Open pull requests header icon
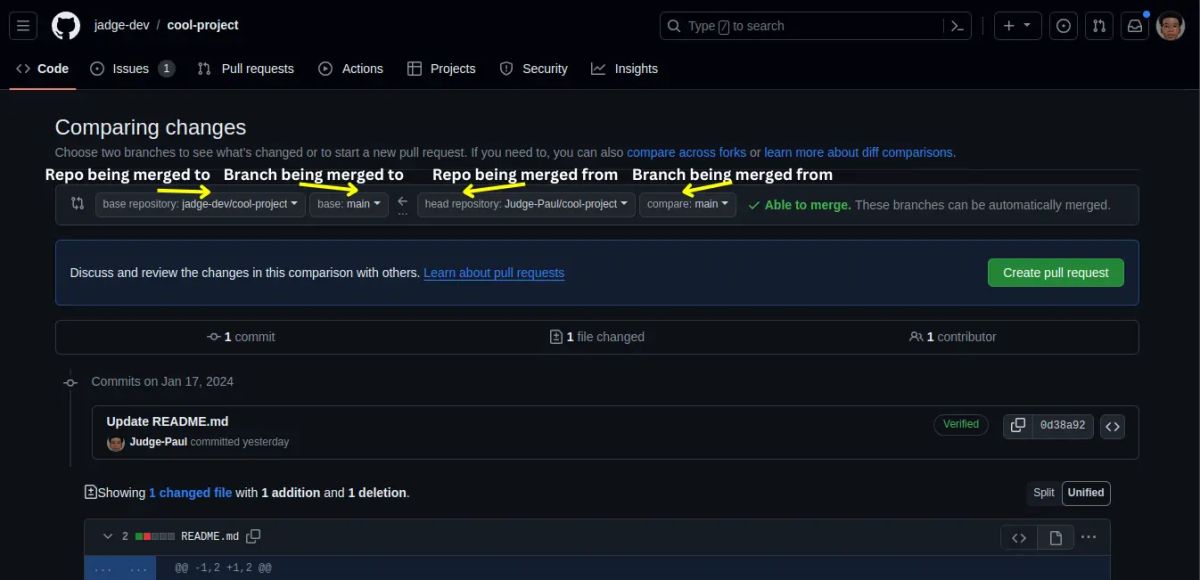 [x=1099, y=26]
